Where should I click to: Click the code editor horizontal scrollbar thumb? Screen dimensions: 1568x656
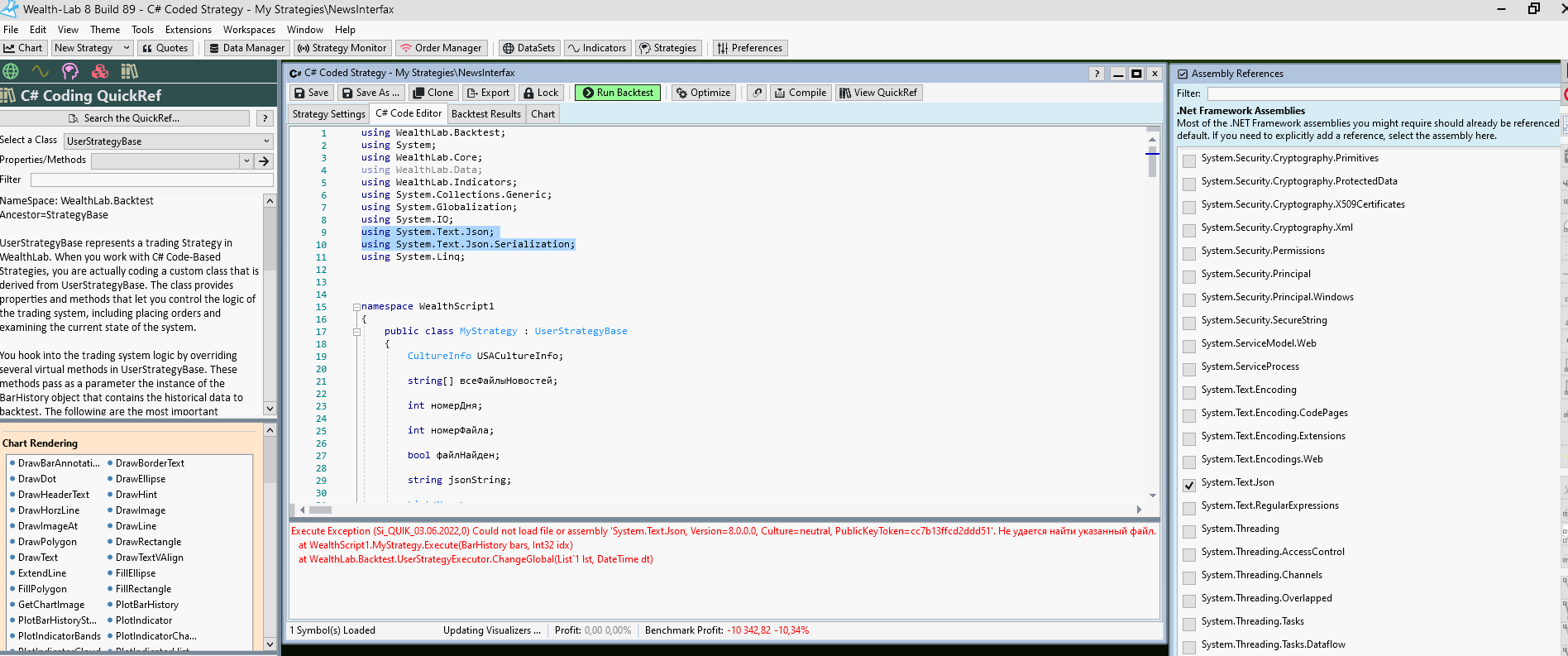pyautogui.click(x=320, y=510)
